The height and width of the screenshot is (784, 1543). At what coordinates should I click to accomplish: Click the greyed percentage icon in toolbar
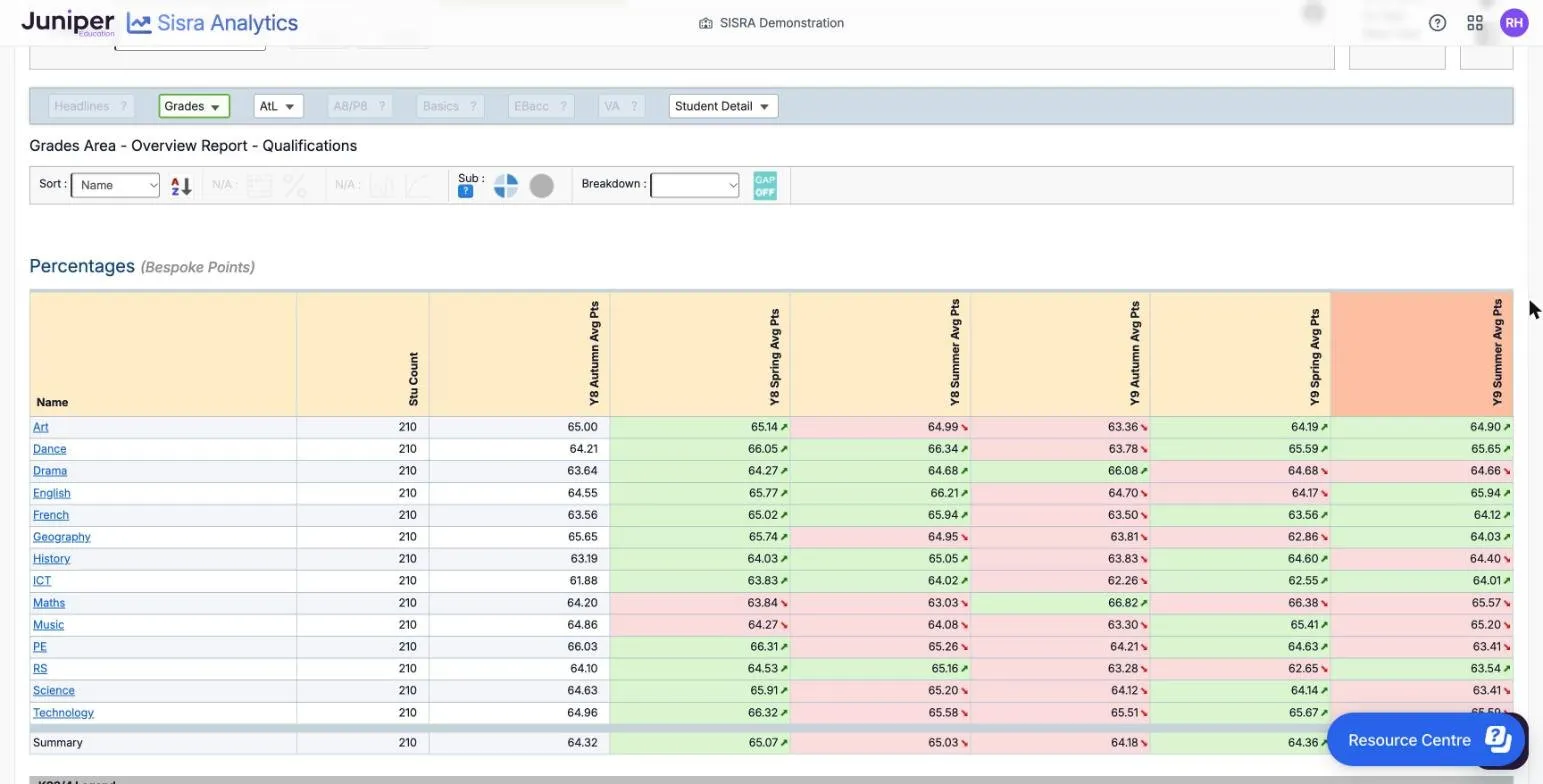pyautogui.click(x=295, y=186)
